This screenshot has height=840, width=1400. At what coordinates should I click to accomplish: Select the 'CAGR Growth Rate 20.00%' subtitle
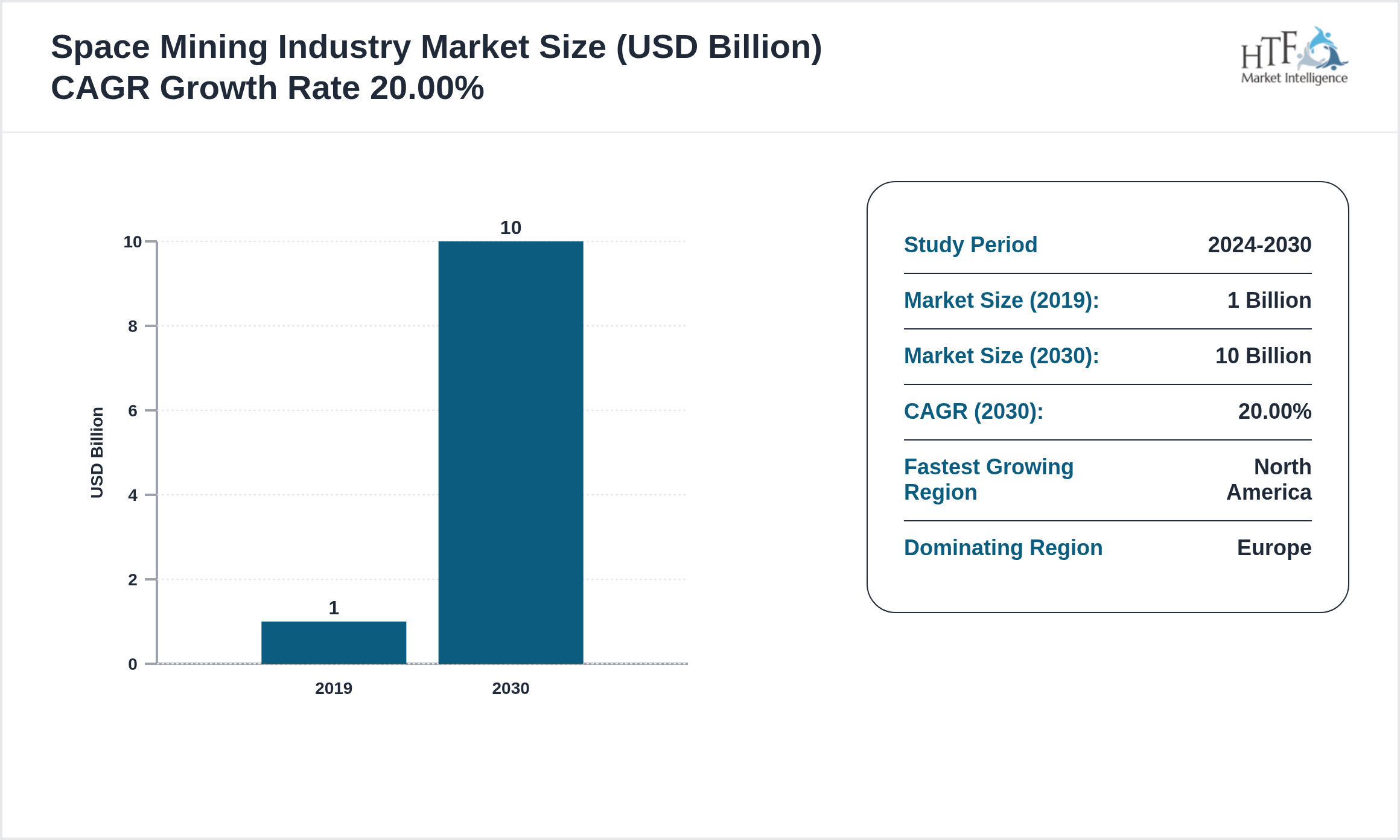(268, 87)
